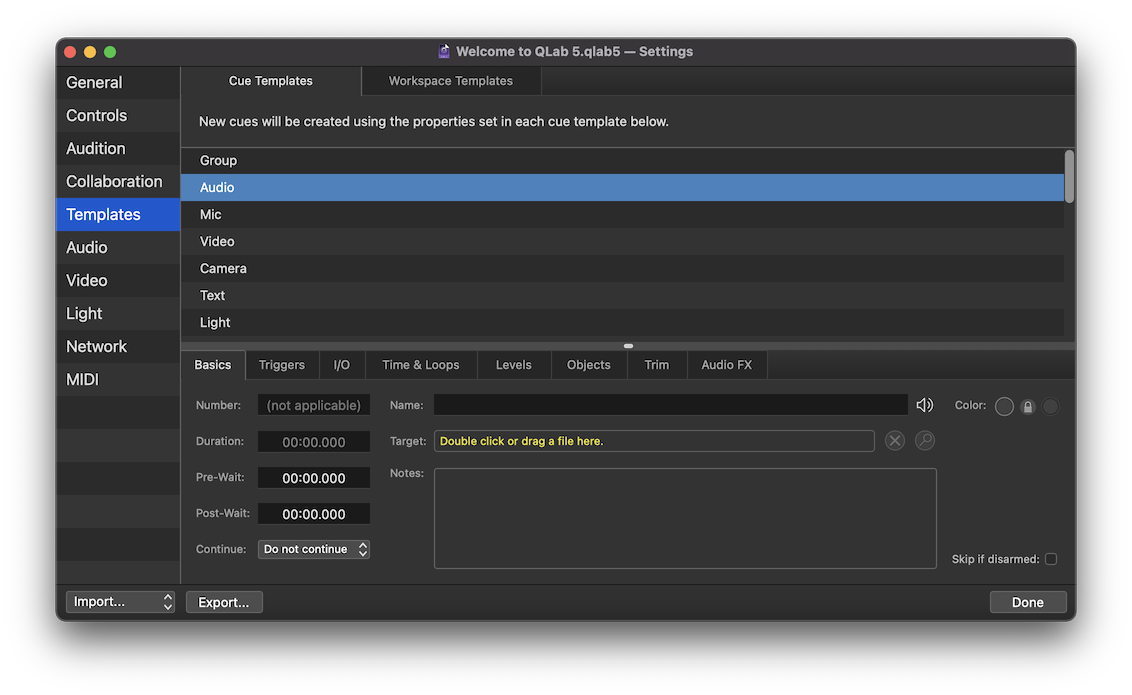Open the Triggers tab

[282, 364]
